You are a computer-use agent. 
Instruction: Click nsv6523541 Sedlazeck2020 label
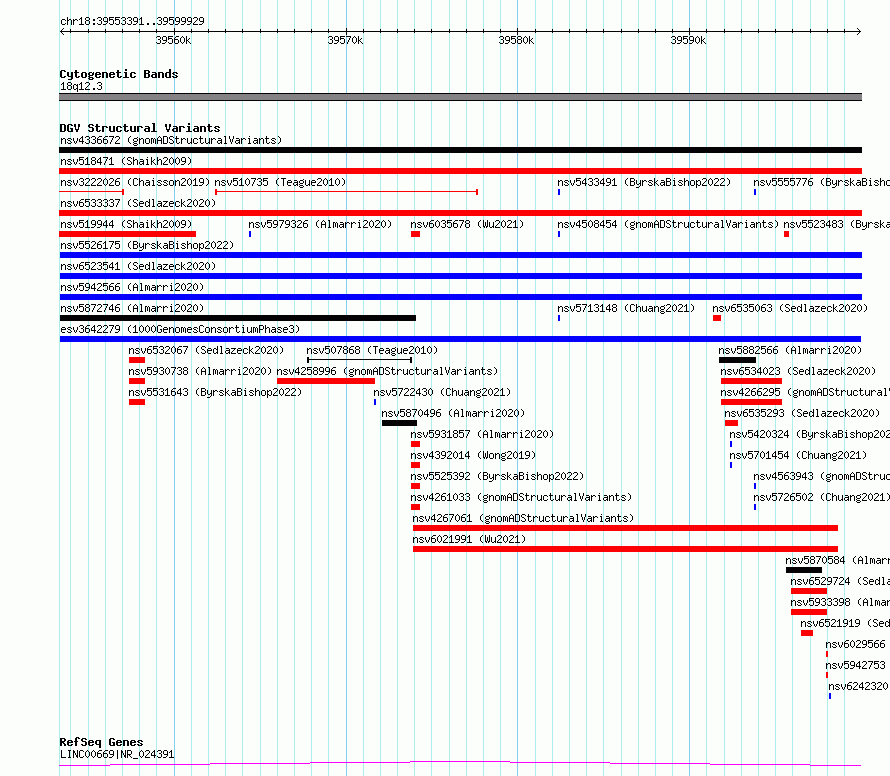(x=138, y=266)
